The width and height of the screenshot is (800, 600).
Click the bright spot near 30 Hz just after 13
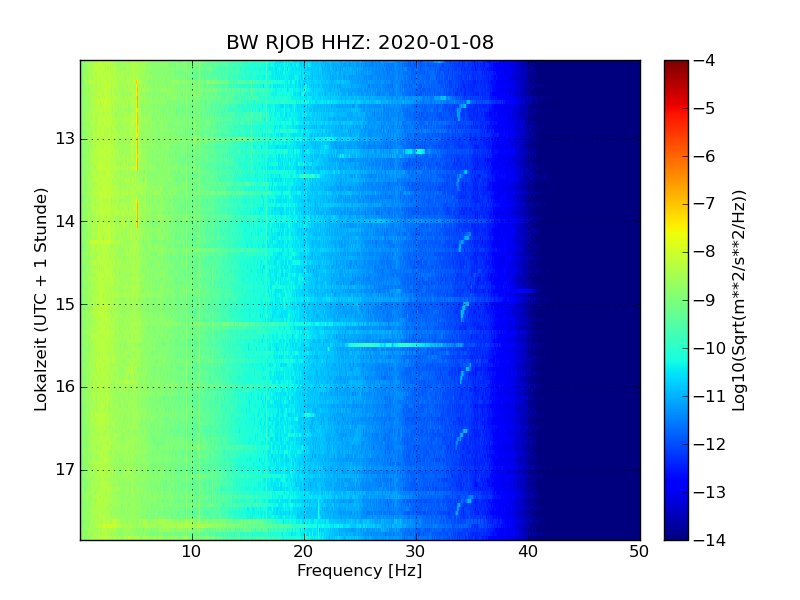pyautogui.click(x=415, y=152)
